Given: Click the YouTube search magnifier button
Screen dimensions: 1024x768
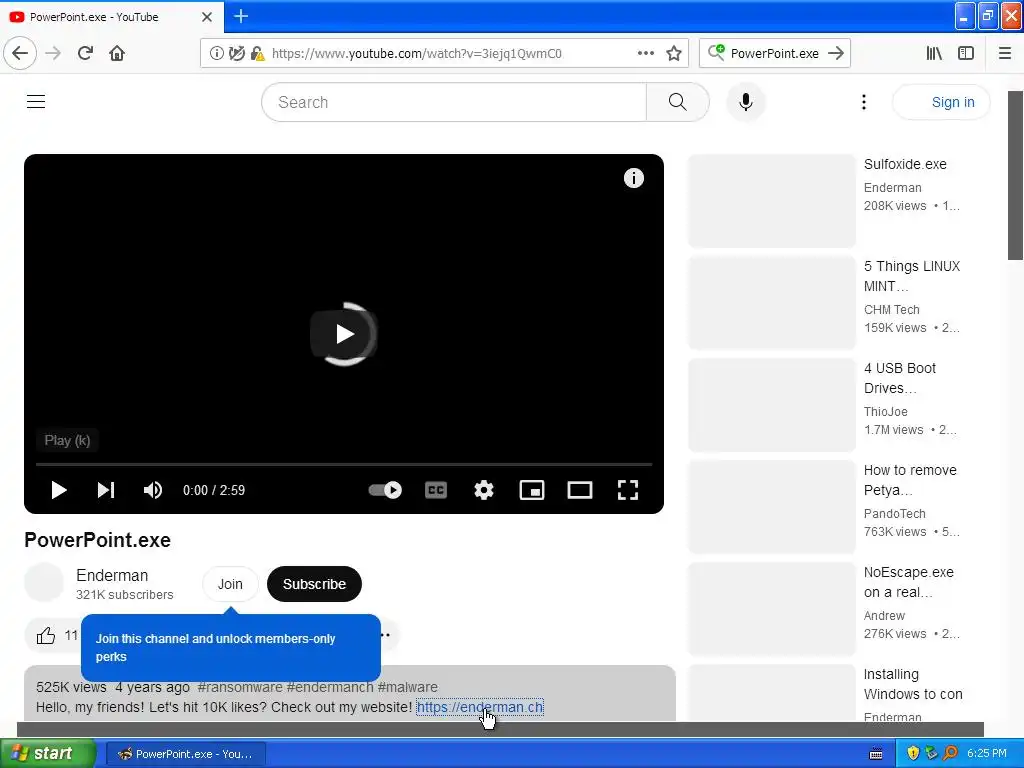Looking at the screenshot, I should tap(678, 102).
